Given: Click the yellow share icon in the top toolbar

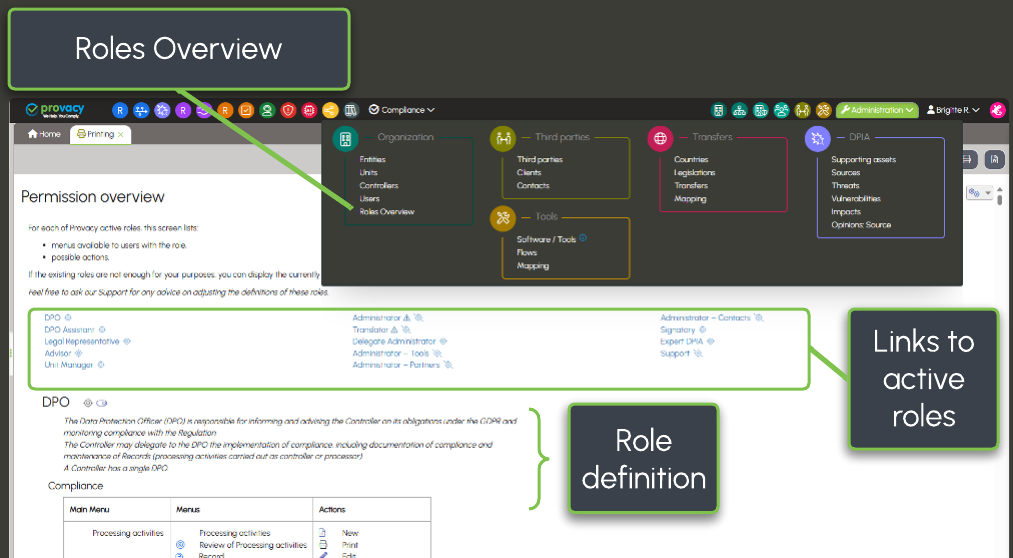Looking at the screenshot, I should coord(330,110).
